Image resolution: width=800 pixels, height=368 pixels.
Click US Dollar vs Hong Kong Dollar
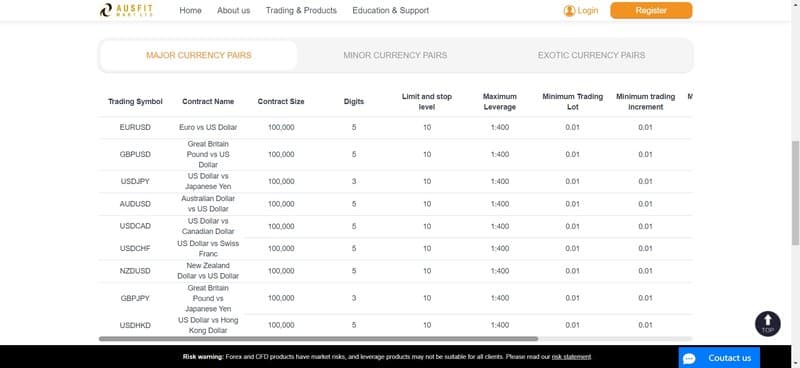coord(208,325)
